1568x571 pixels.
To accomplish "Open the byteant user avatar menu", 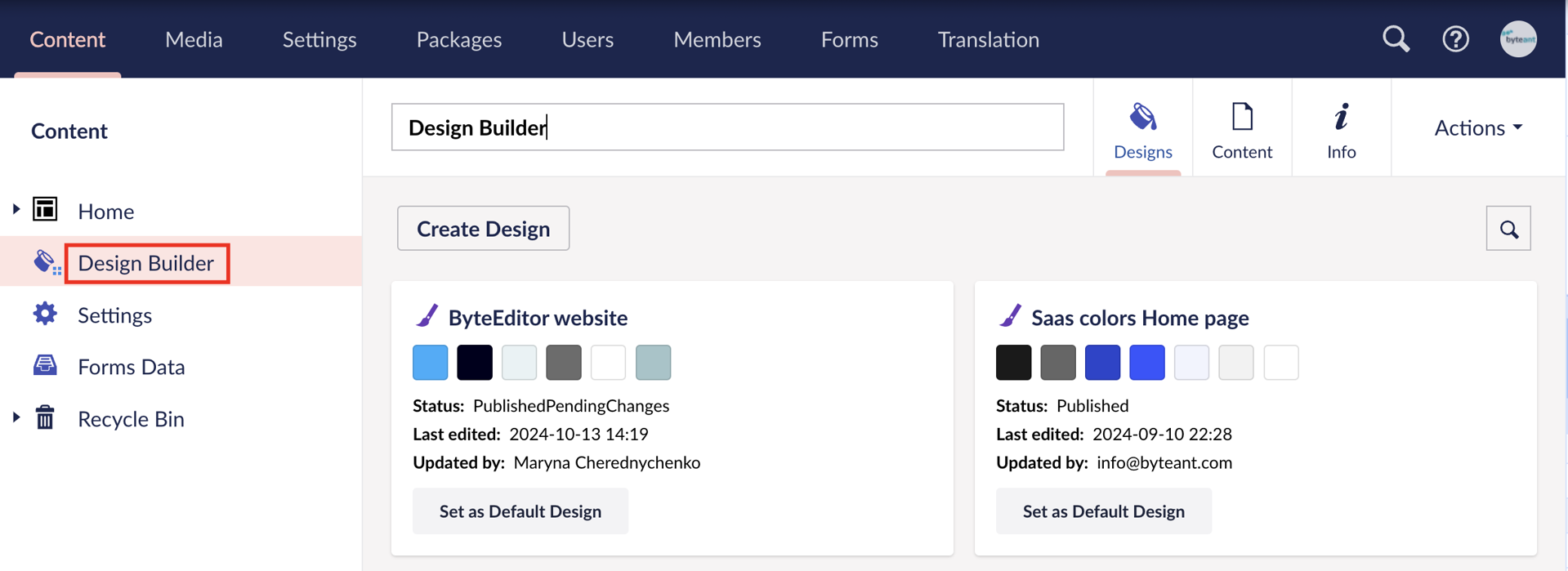I will tap(1517, 39).
